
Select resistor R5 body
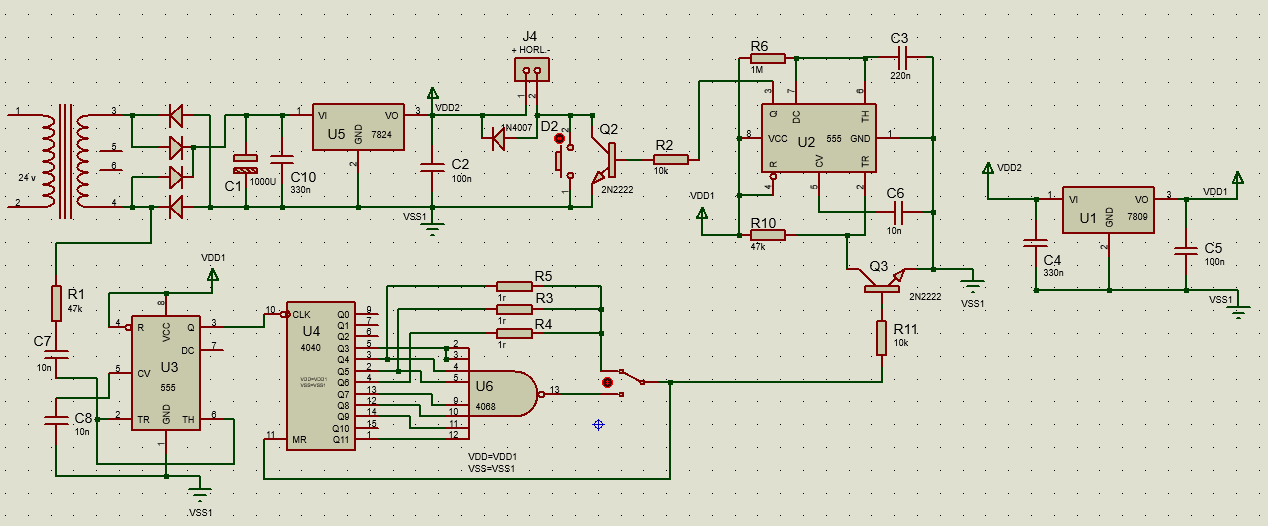click(514, 286)
